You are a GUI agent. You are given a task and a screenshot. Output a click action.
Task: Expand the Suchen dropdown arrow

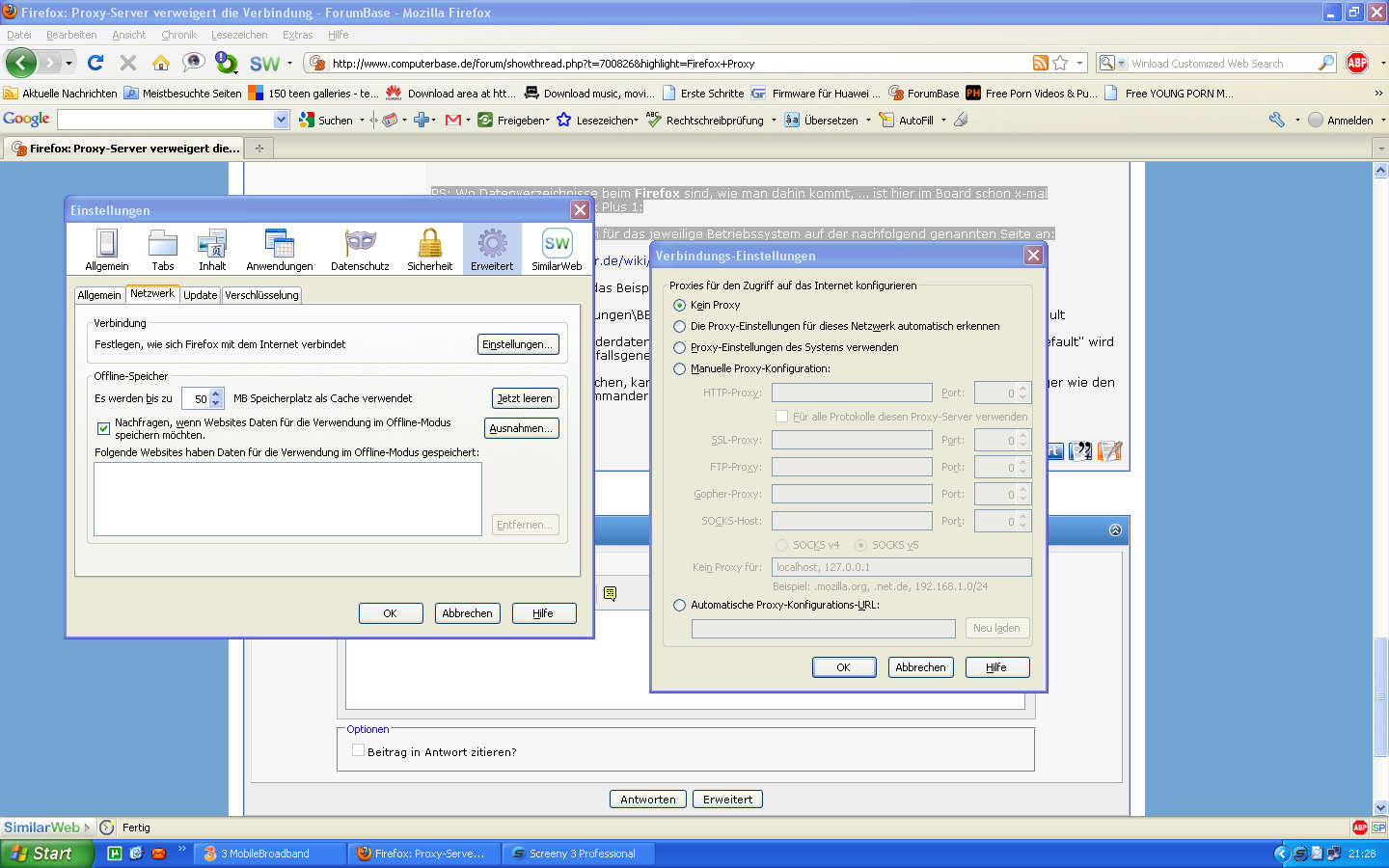coord(362,121)
